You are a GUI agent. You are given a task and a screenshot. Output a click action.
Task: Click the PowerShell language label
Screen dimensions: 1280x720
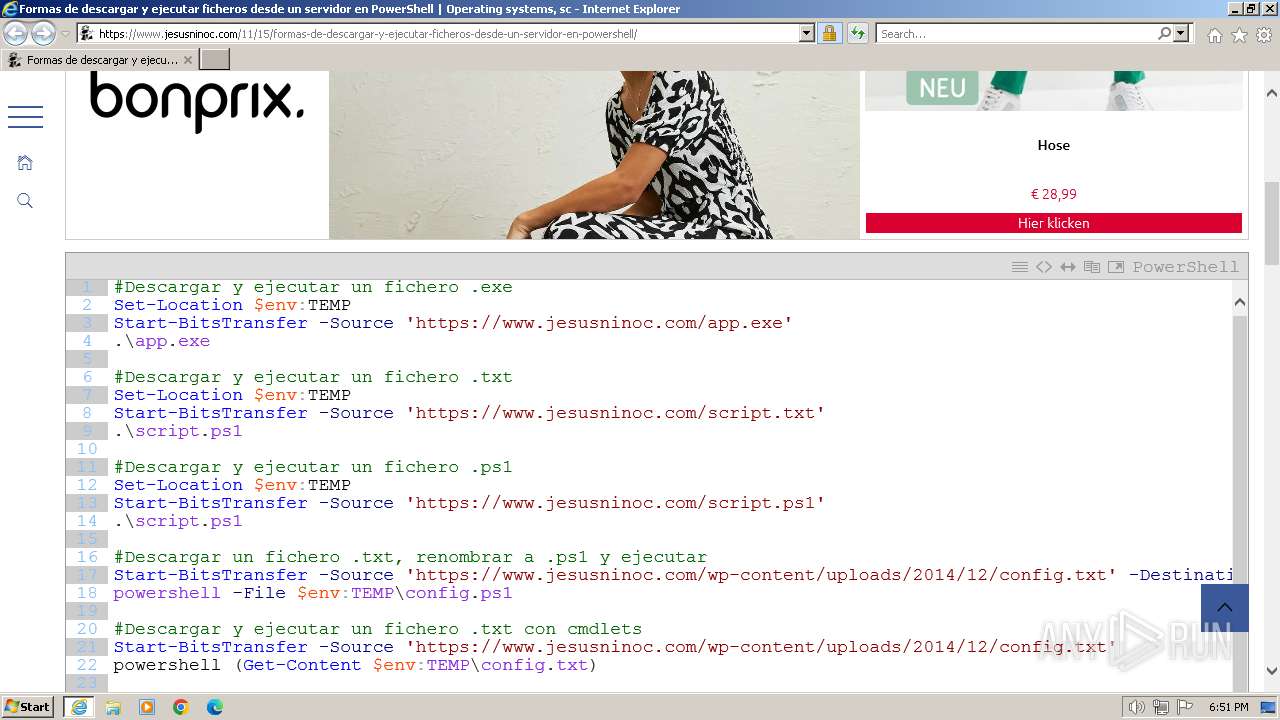(1186, 267)
